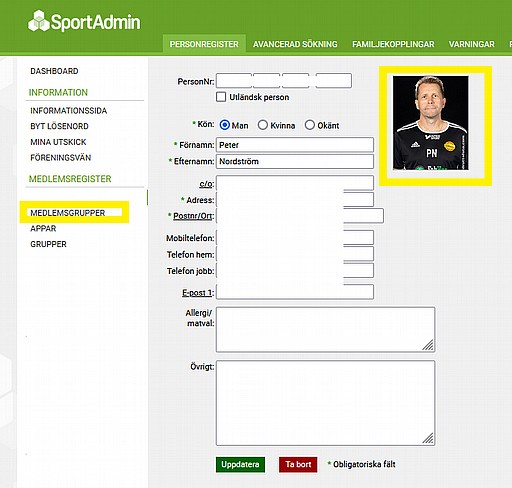Open Appar in the sidebar

[x=43, y=228]
